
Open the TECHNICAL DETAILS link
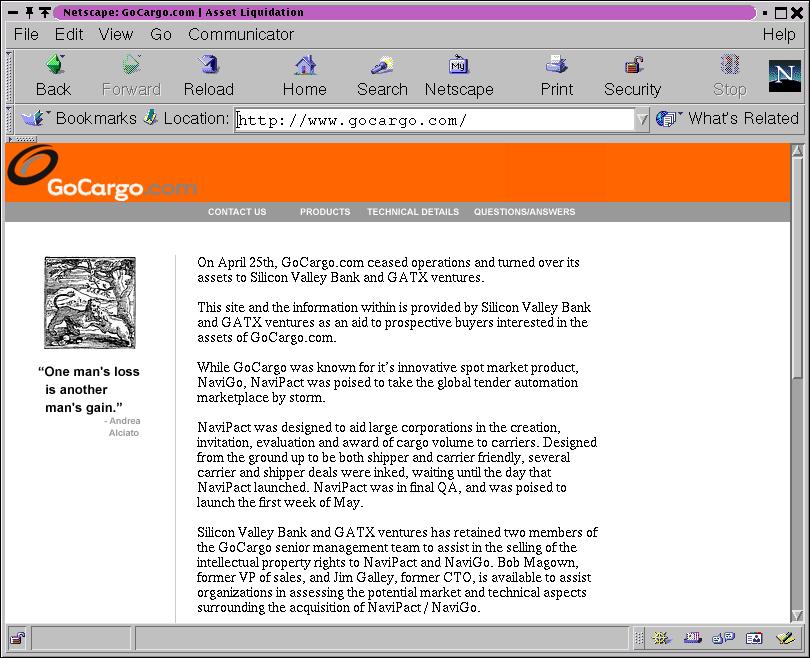(x=412, y=212)
